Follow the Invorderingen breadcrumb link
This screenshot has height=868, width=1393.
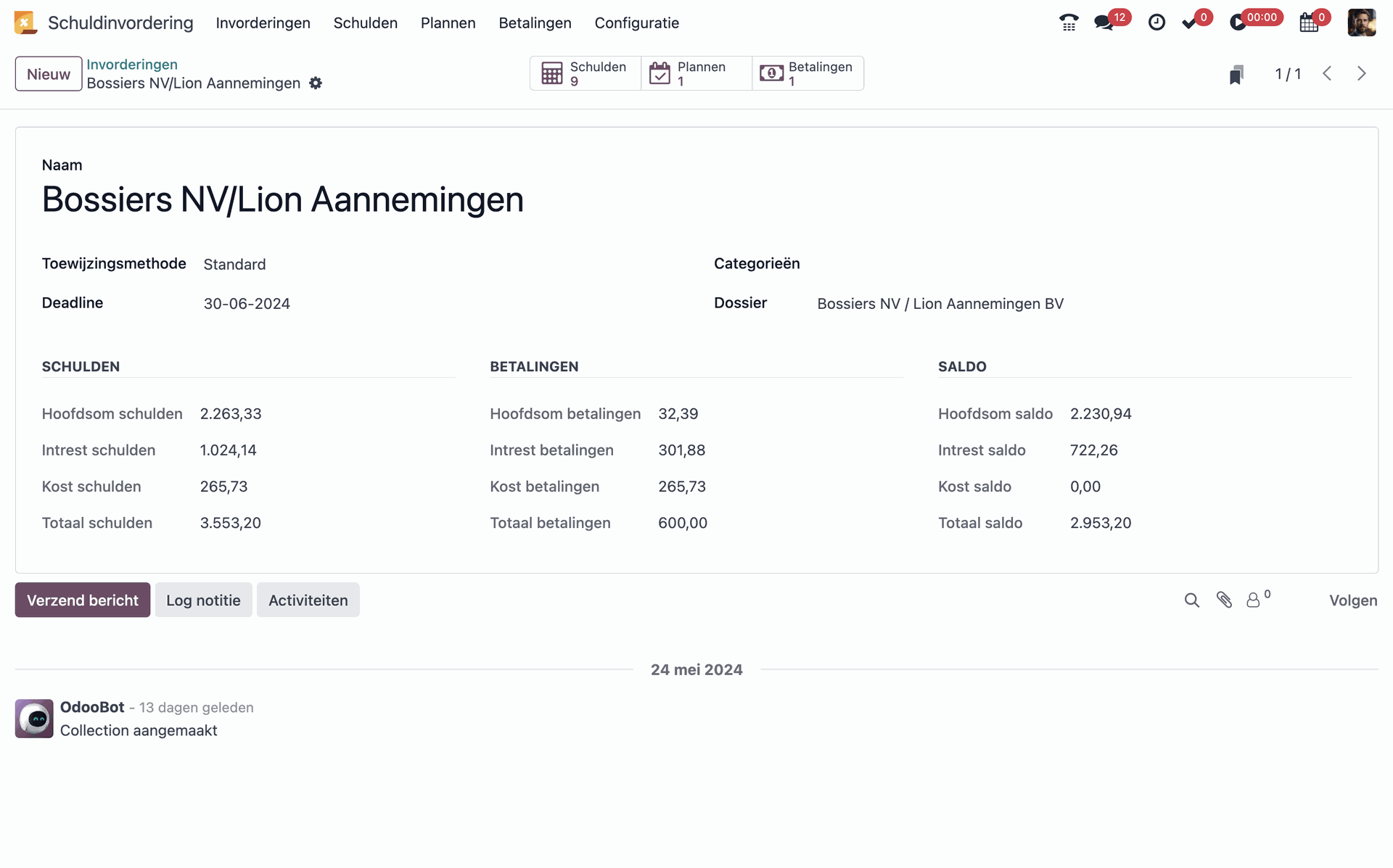(x=132, y=65)
